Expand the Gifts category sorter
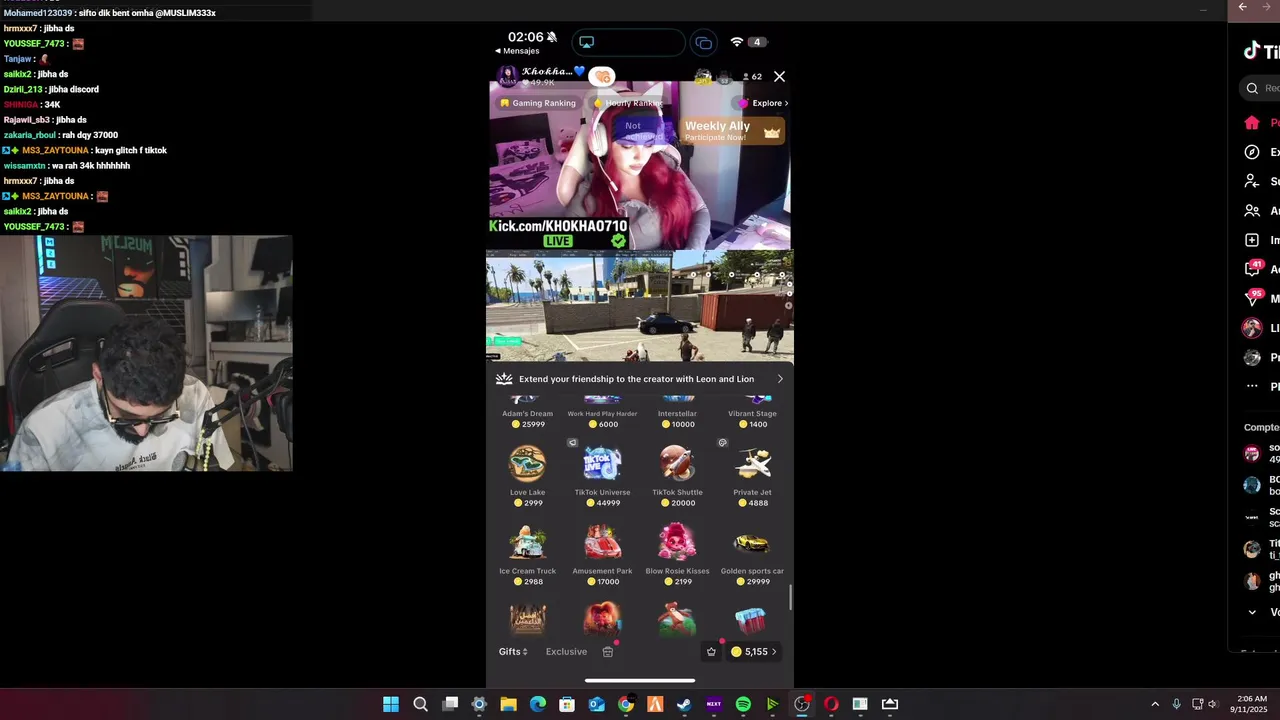This screenshot has width=1280, height=720. click(x=513, y=652)
